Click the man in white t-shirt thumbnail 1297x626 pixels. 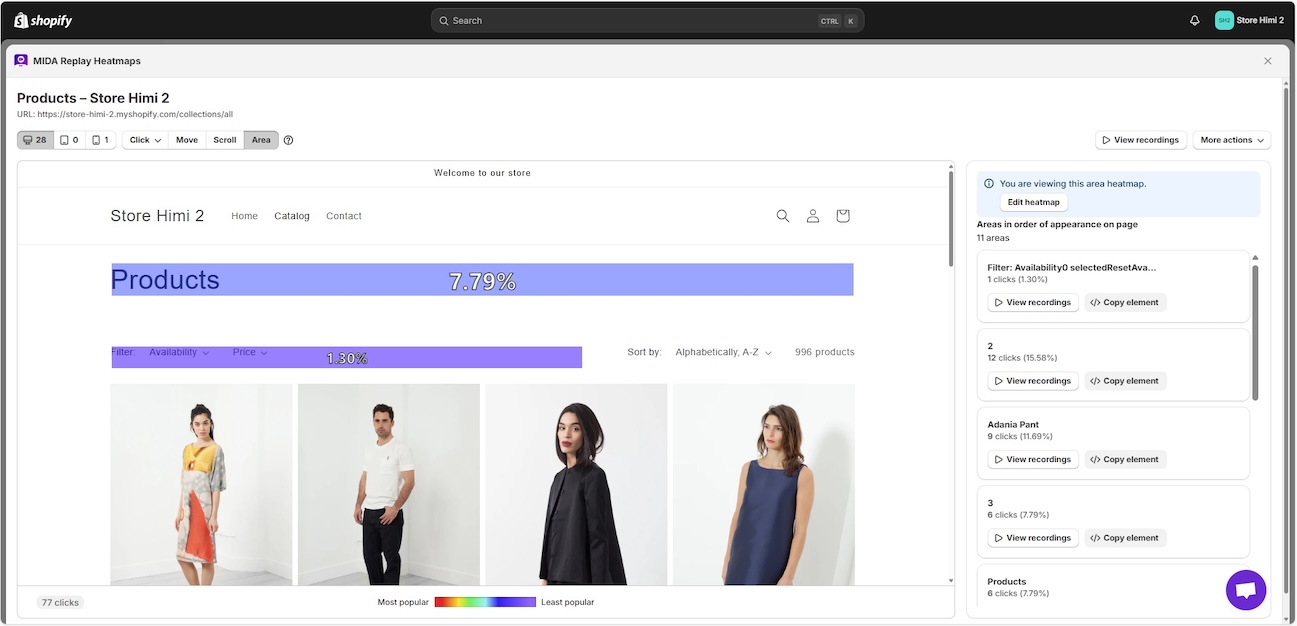point(389,484)
